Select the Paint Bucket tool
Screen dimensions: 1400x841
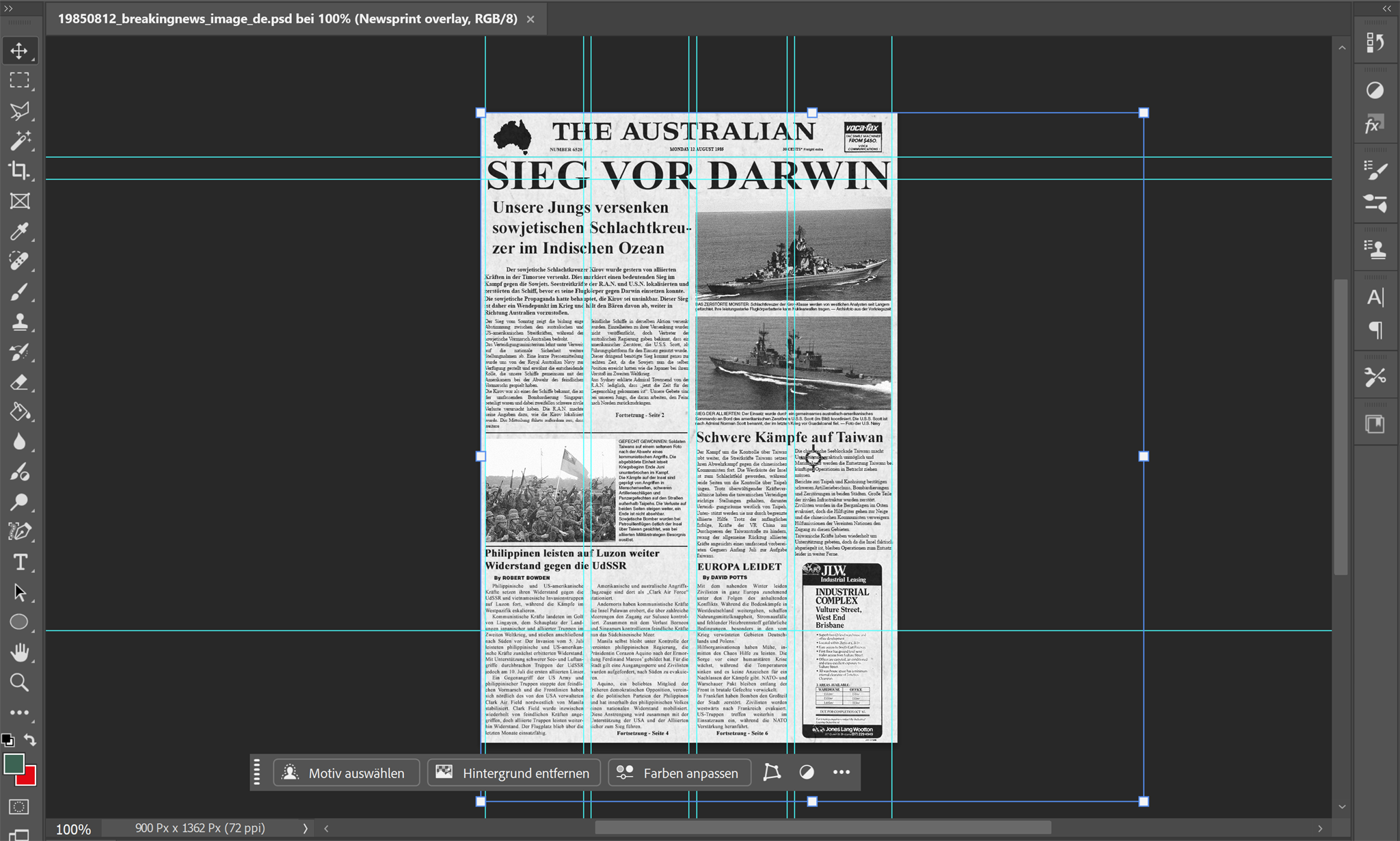tap(19, 412)
